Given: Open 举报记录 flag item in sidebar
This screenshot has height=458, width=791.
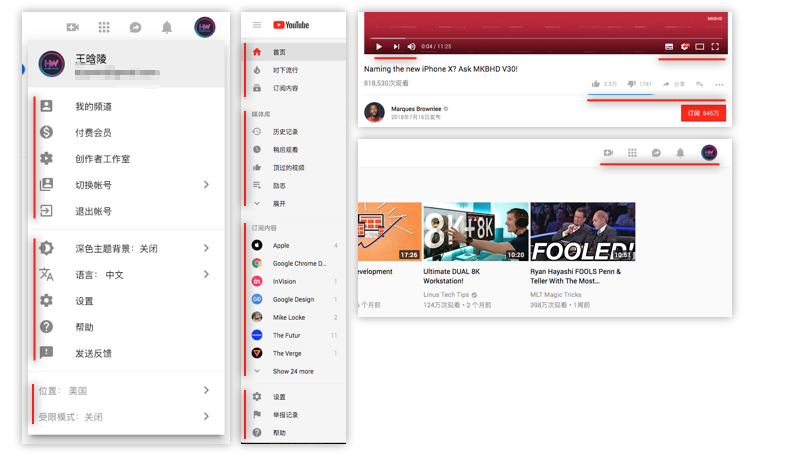Looking at the screenshot, I should coord(294,415).
